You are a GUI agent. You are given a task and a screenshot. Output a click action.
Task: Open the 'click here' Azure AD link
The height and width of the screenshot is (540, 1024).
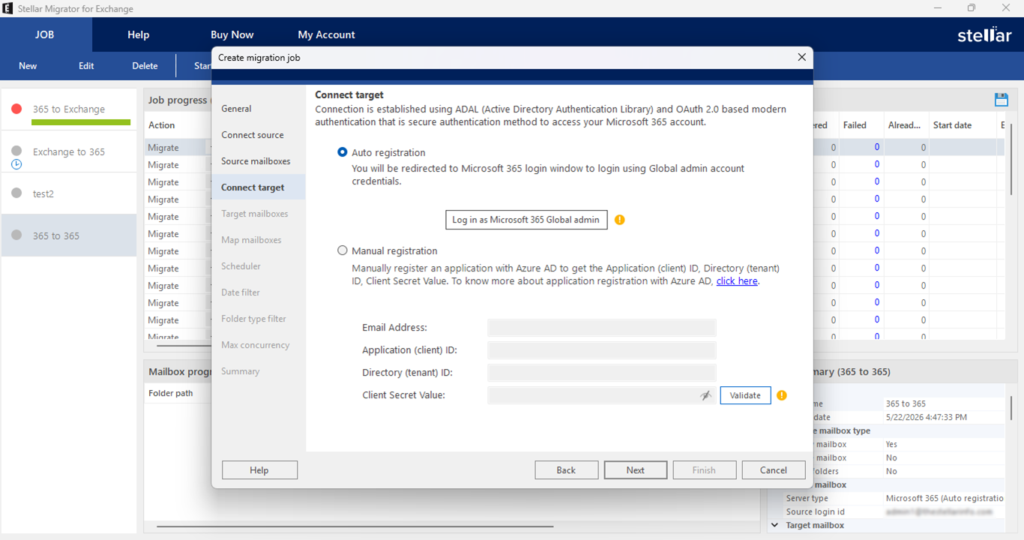tap(737, 281)
